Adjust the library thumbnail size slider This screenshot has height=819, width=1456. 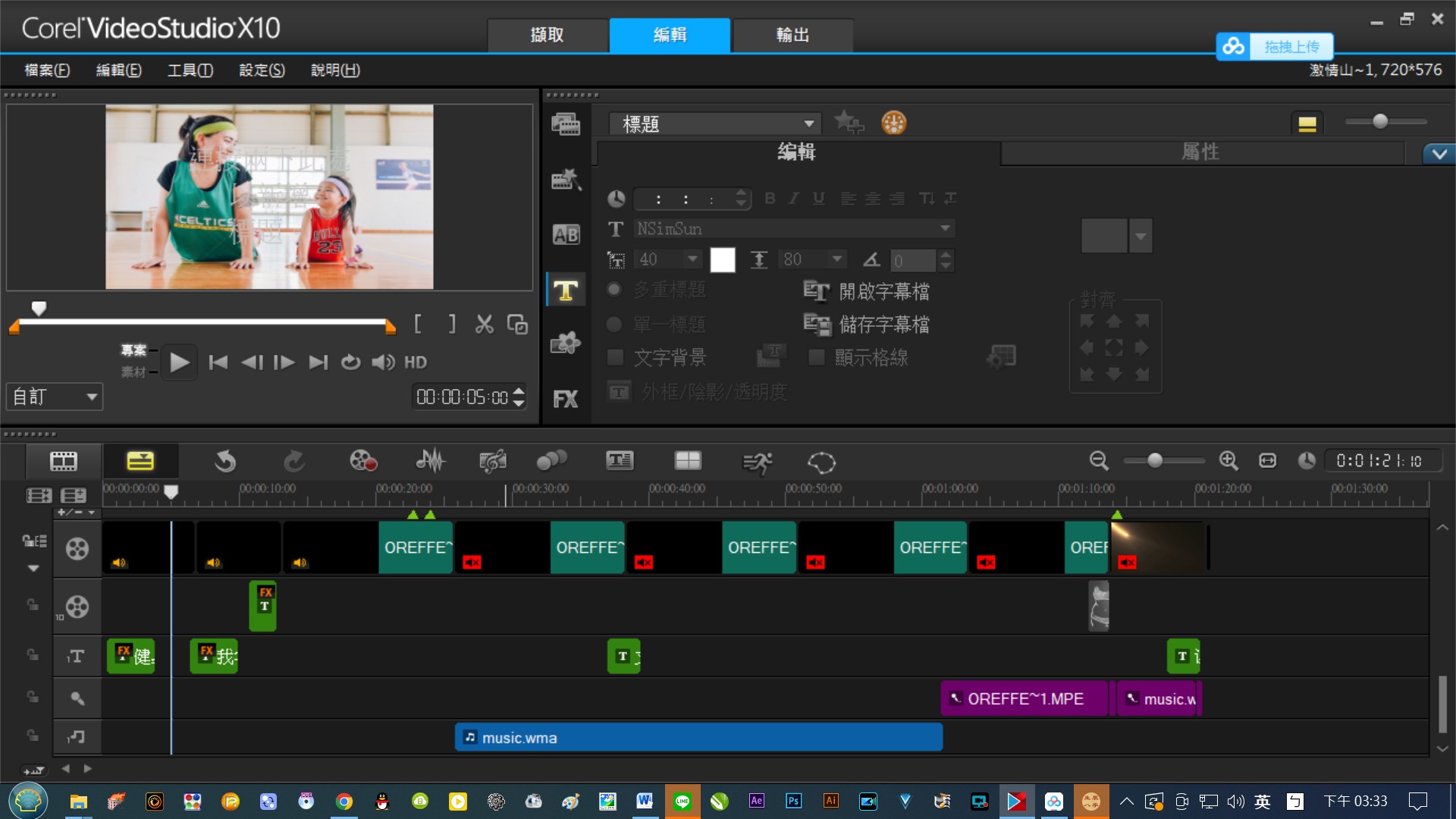tap(1380, 121)
